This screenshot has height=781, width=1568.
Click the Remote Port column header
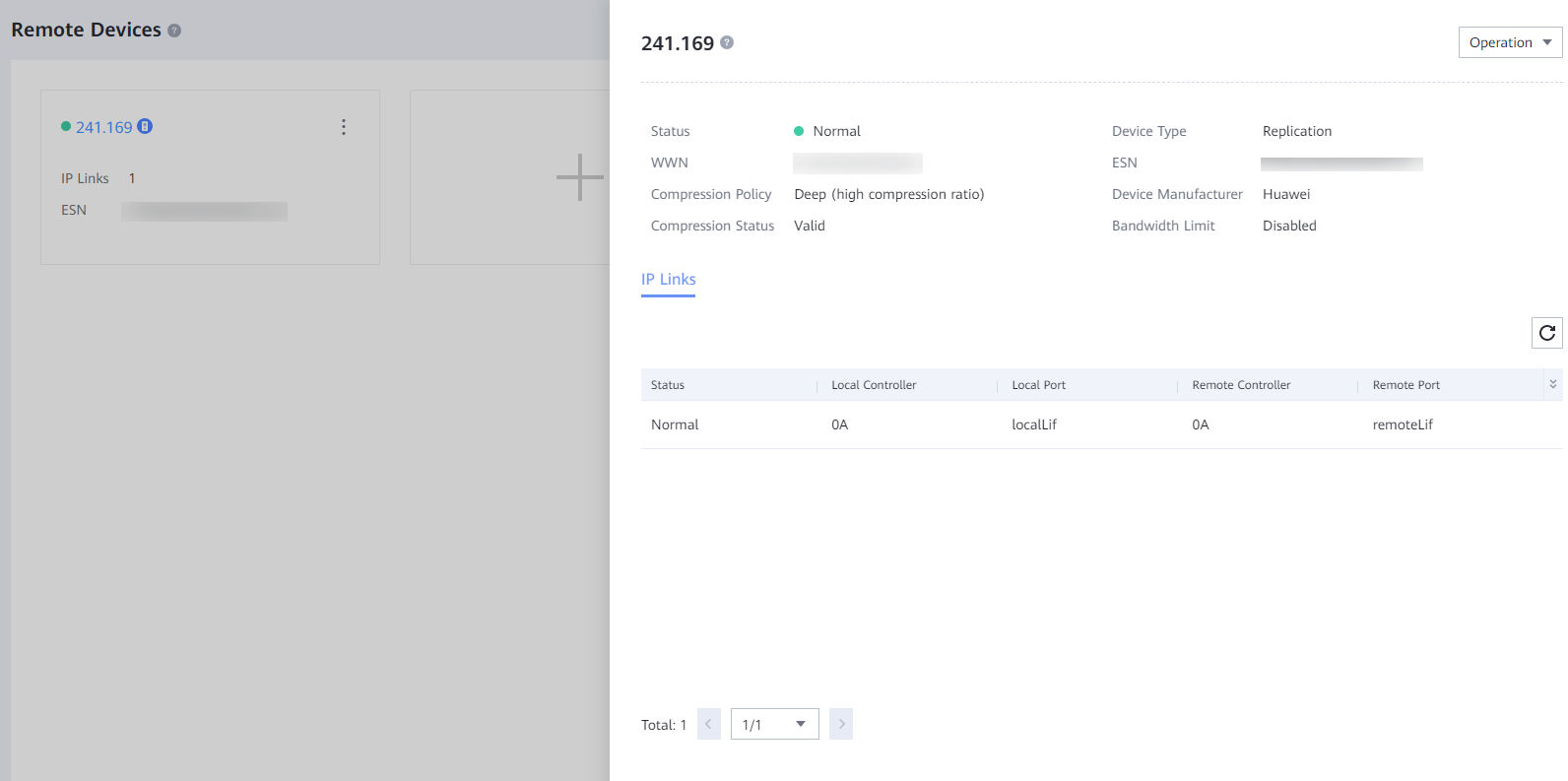click(x=1405, y=385)
